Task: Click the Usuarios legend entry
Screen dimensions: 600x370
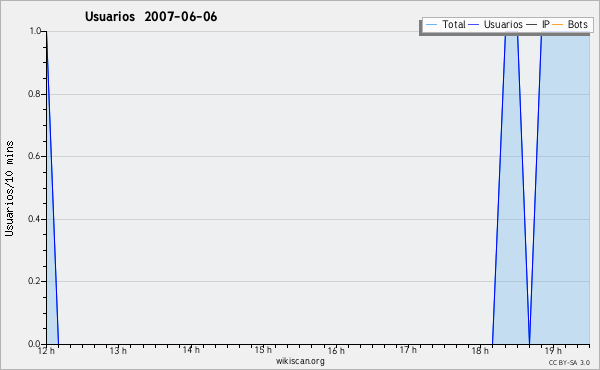Action: point(496,24)
